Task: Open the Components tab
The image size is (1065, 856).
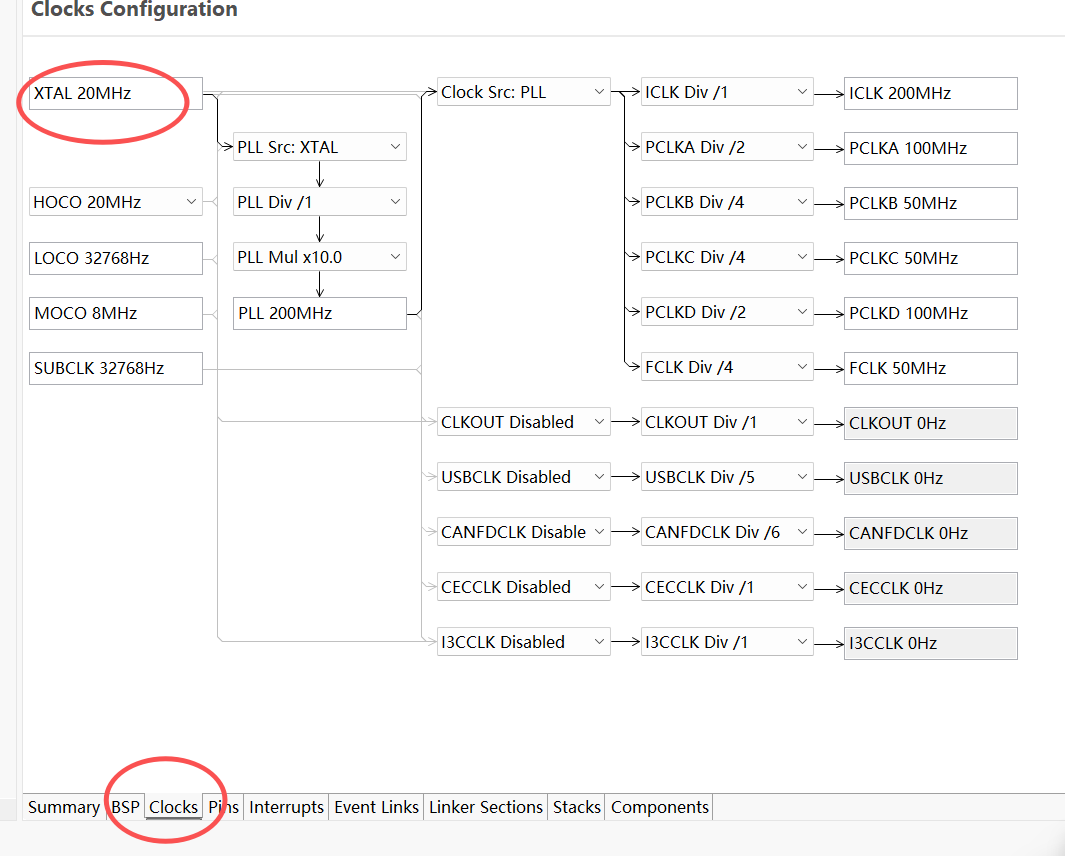Action: 660,807
